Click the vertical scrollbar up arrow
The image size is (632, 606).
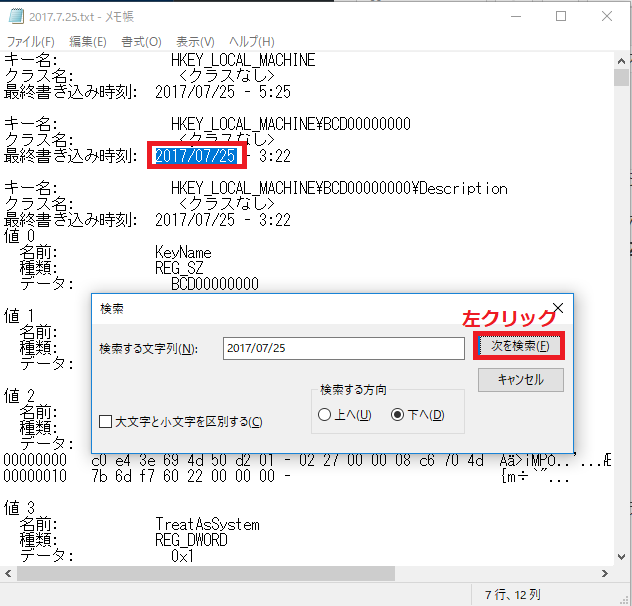pyautogui.click(x=622, y=61)
